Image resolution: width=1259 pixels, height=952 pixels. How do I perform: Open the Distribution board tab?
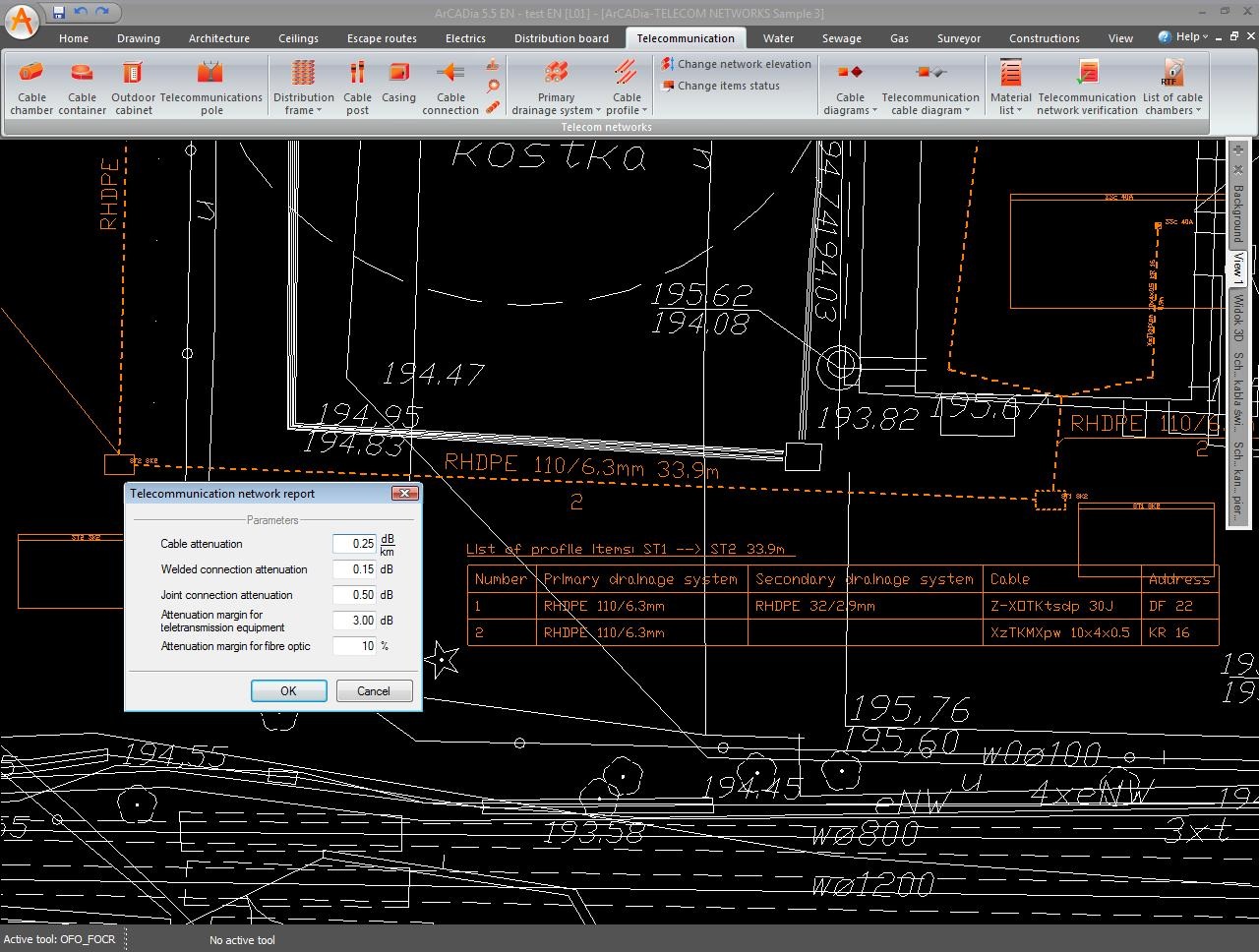(561, 38)
